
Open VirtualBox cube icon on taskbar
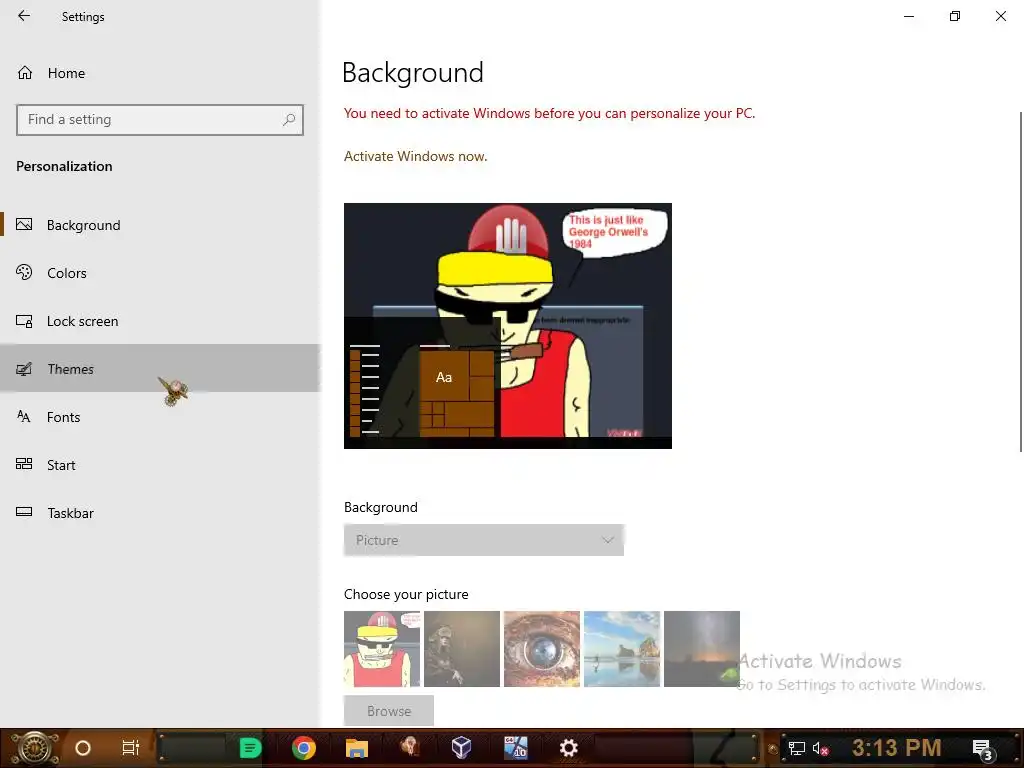coord(461,748)
